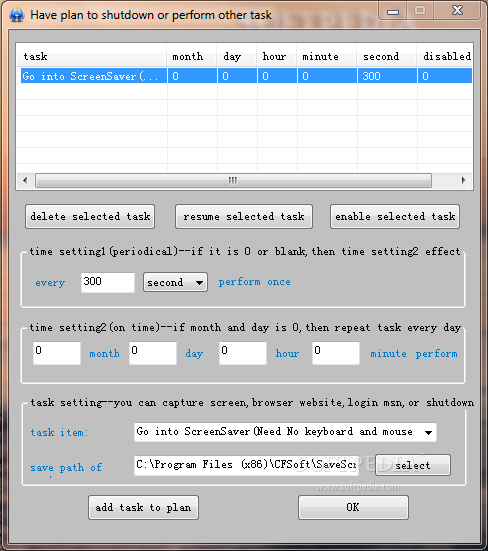This screenshot has width=488, height=551.
Task: Click the enable selected task button
Action: click(395, 216)
